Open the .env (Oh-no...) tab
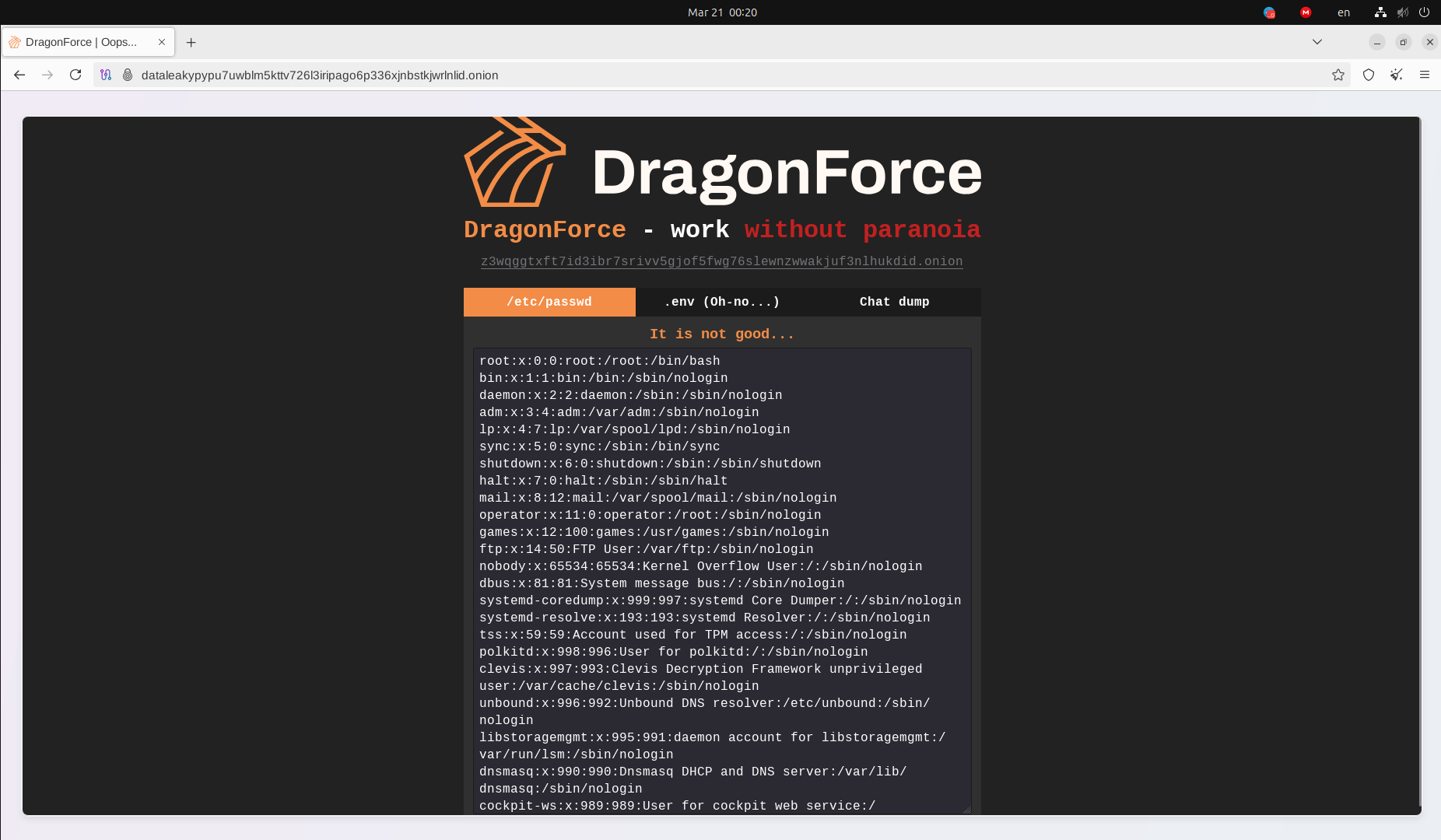This screenshot has height=840, width=1441. coord(722,302)
